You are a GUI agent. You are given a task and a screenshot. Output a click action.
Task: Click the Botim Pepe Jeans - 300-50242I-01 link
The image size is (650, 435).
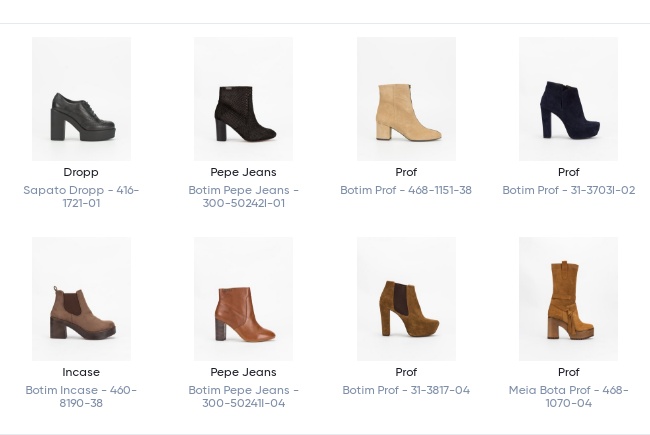(243, 196)
